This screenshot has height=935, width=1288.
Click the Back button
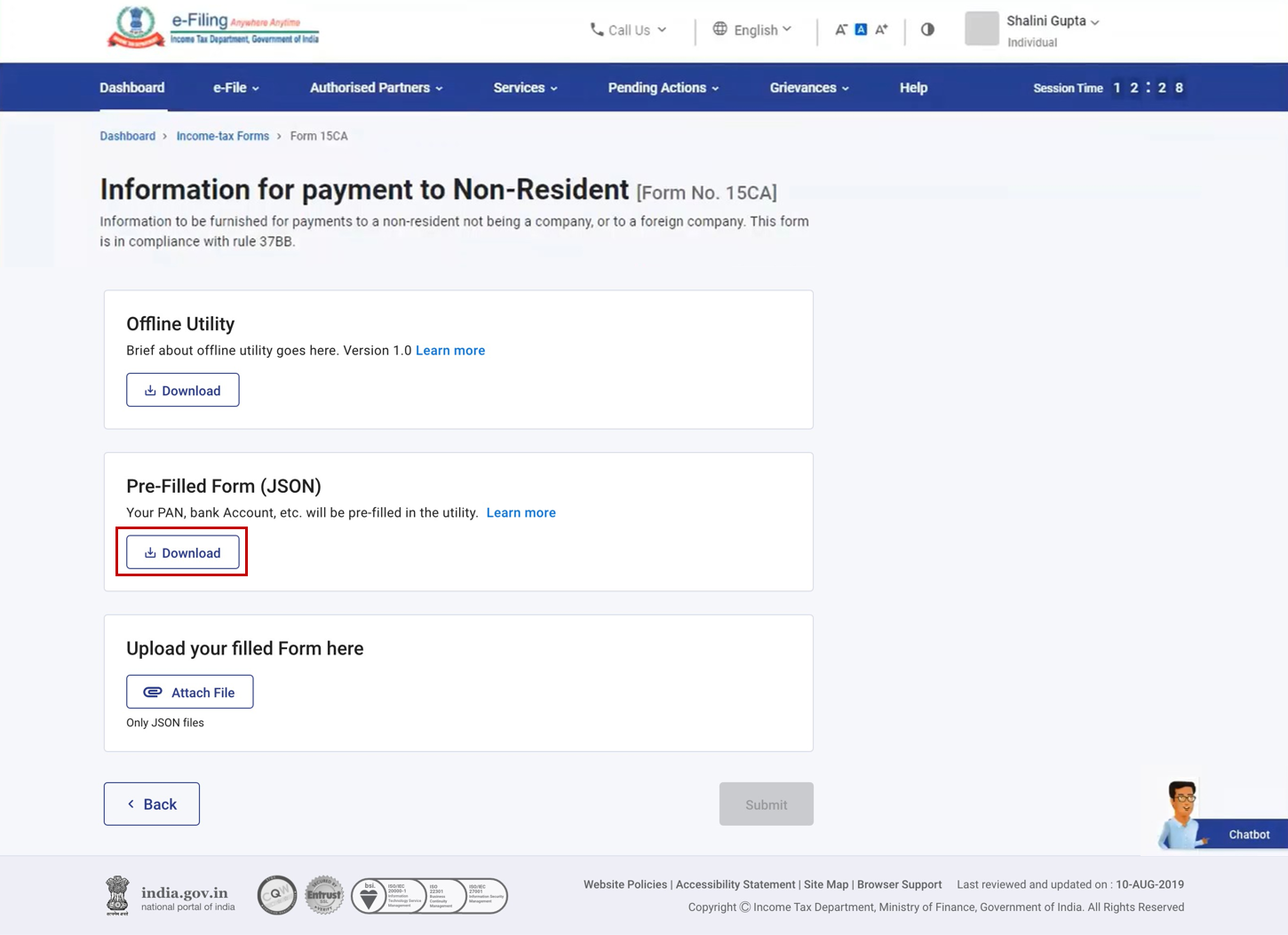[x=152, y=804]
